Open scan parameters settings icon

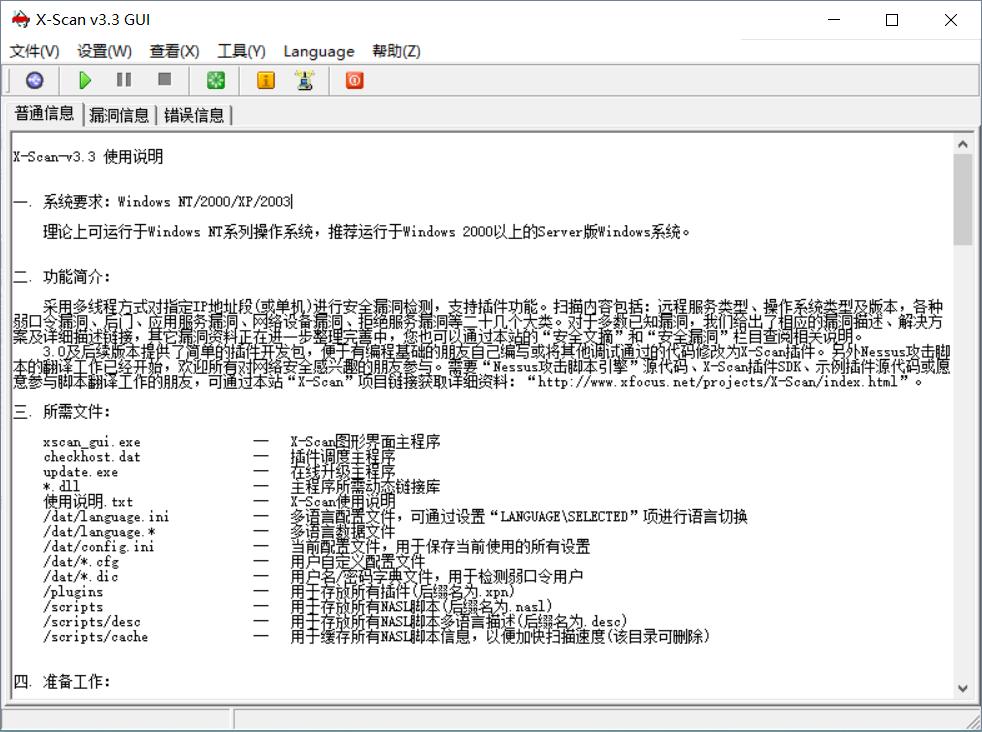[33, 80]
